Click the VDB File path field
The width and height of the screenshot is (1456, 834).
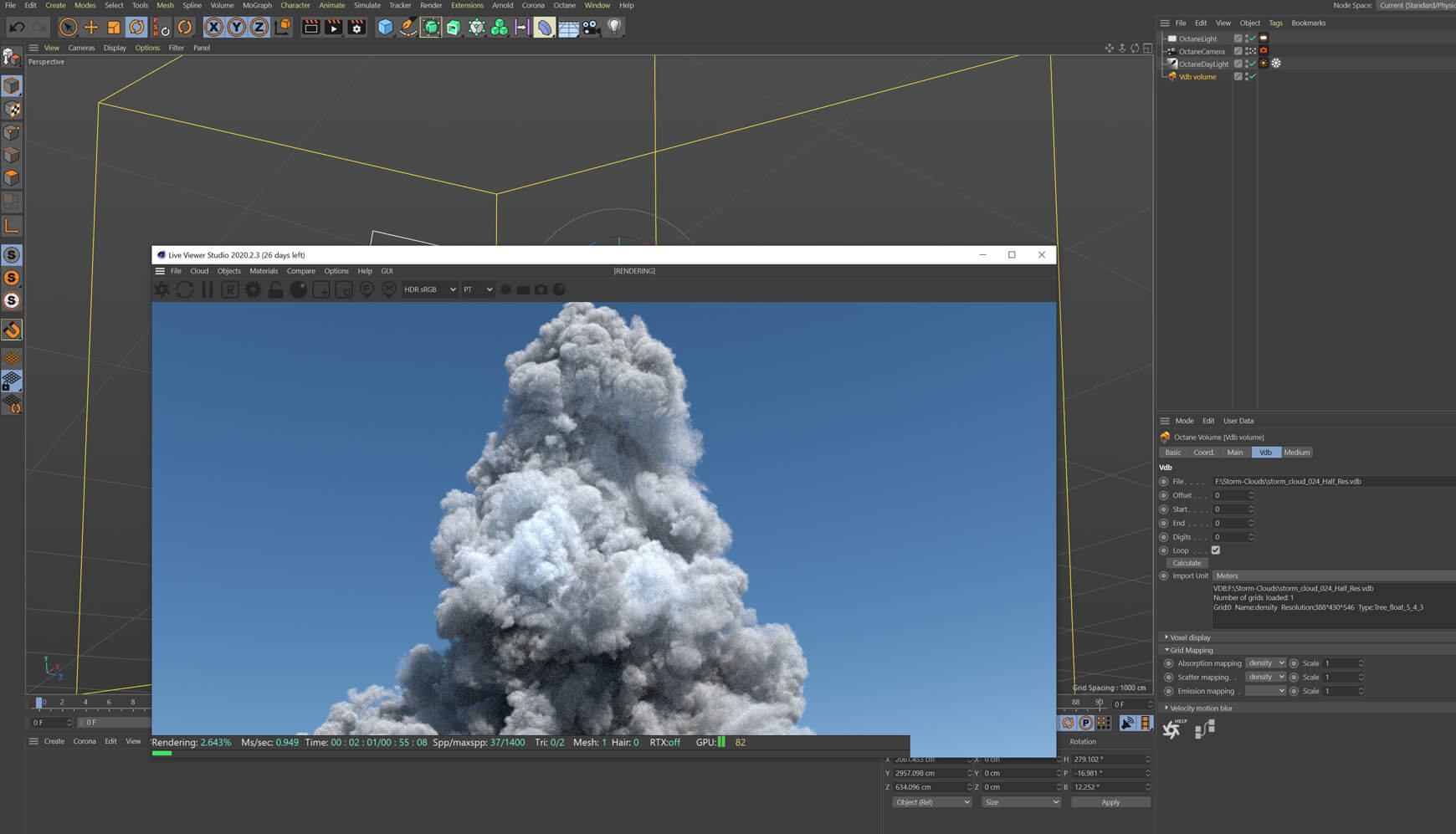tap(1334, 482)
